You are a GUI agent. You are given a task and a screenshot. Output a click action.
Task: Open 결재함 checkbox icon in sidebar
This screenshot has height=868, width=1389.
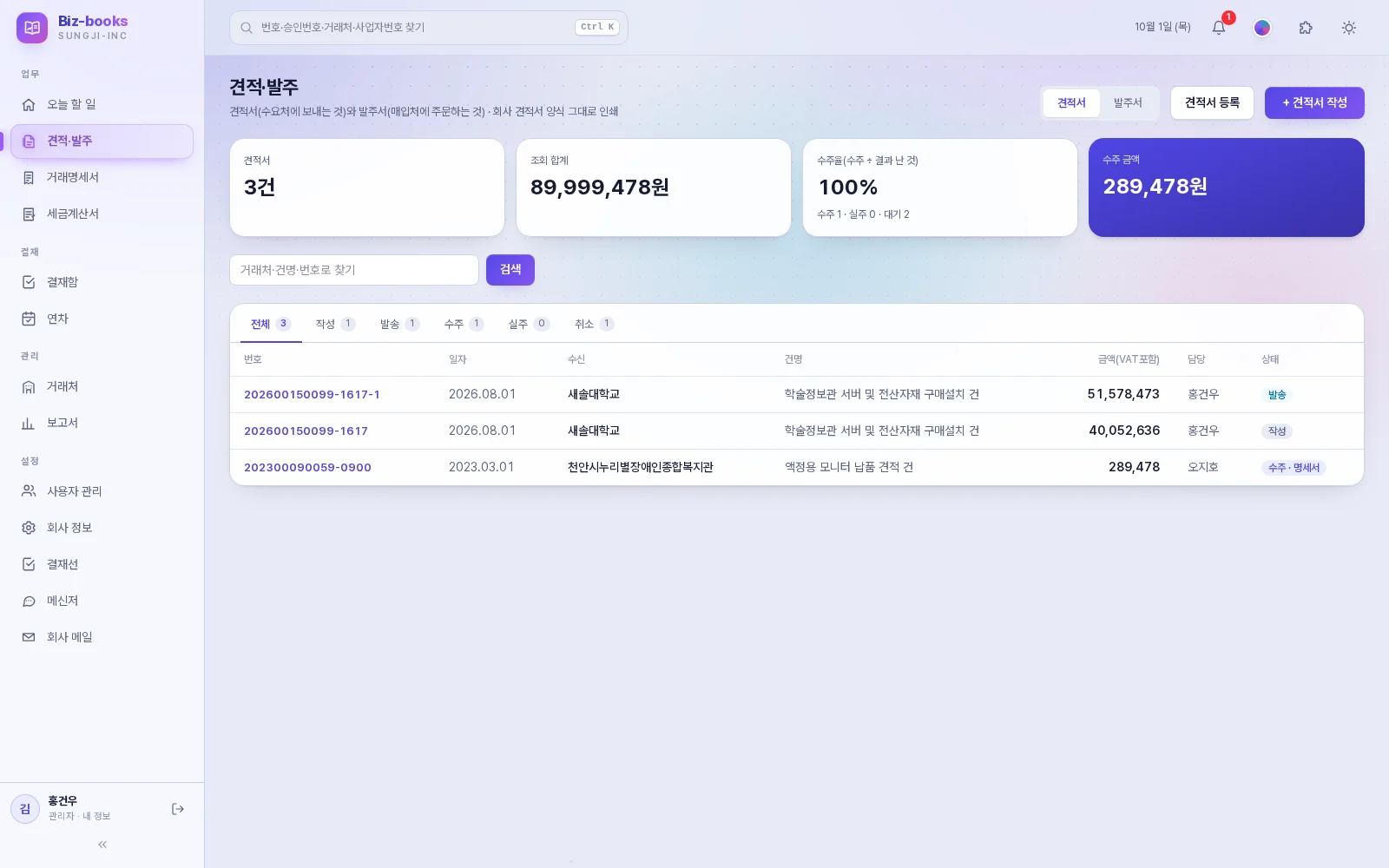click(x=29, y=282)
